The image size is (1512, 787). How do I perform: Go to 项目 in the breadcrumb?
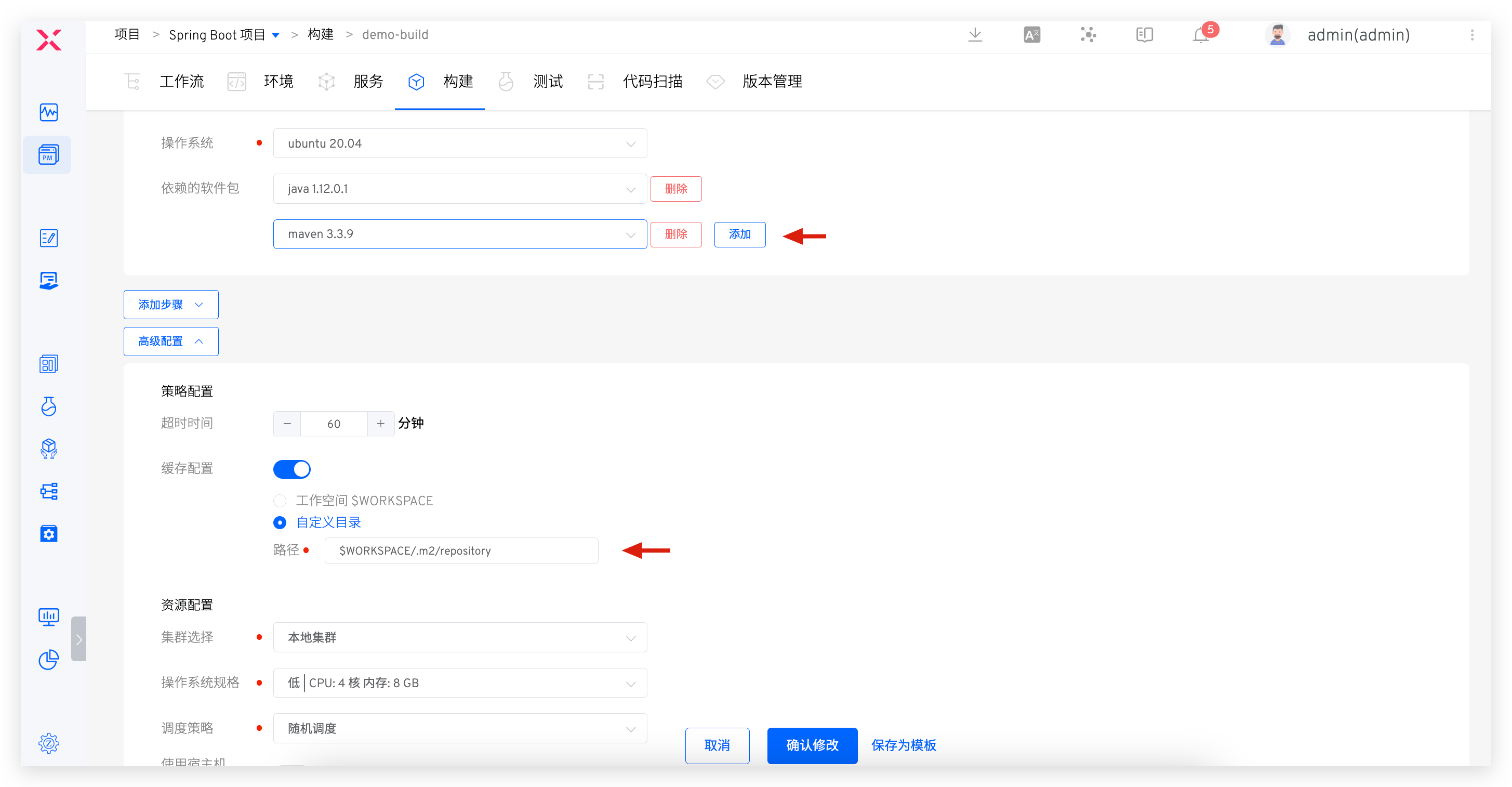click(127, 35)
